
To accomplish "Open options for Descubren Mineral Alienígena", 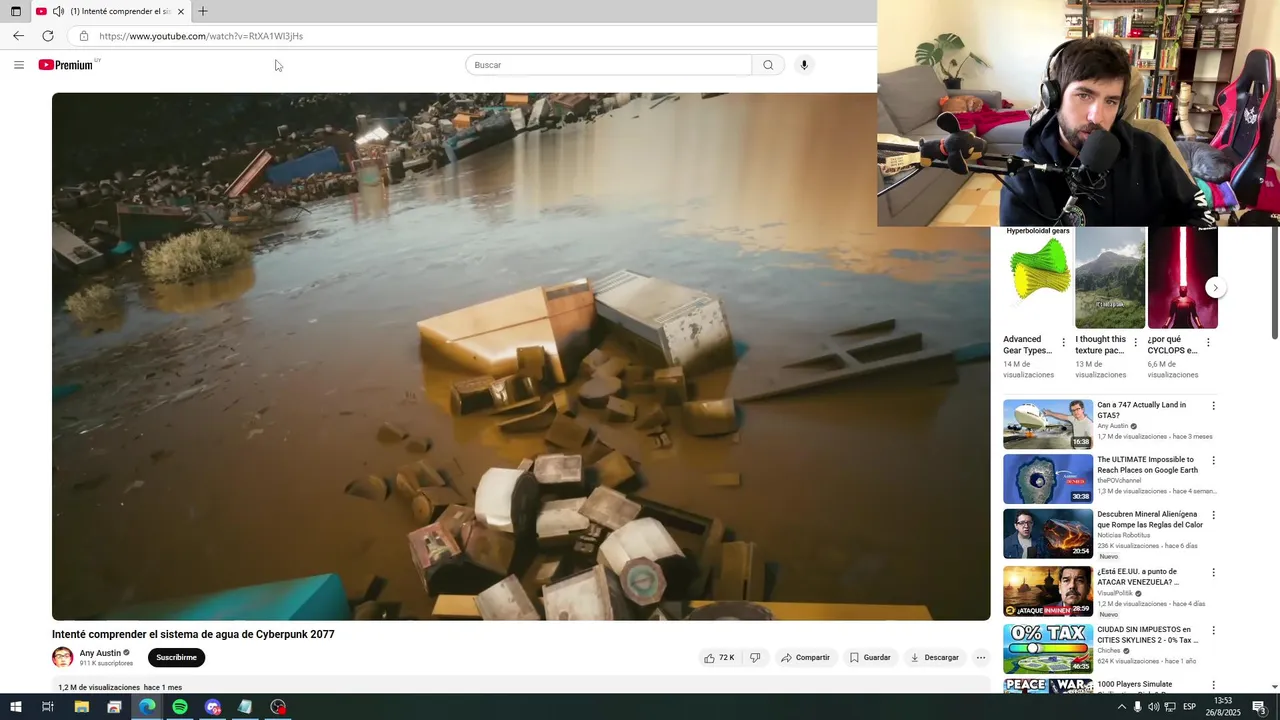I will (1214, 516).
